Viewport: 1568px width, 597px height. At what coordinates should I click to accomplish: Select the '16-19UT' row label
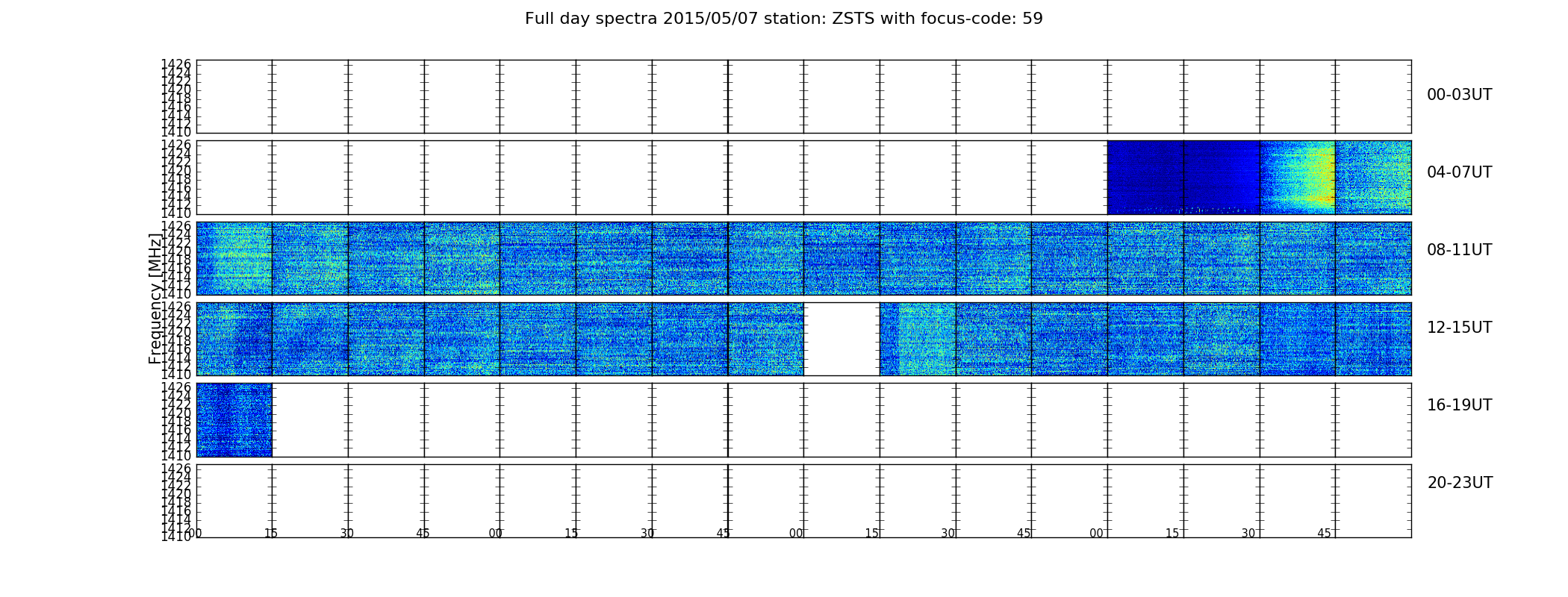(1459, 405)
